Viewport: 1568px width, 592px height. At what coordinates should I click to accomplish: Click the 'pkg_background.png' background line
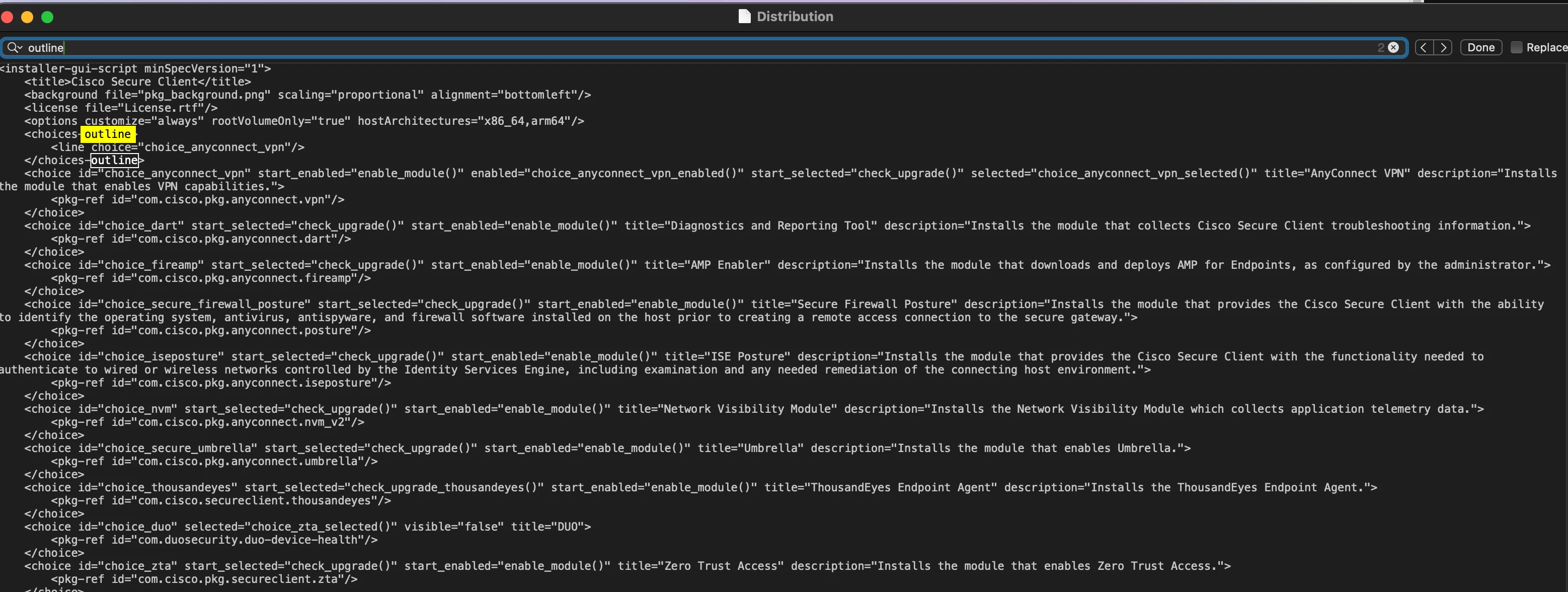(307, 95)
